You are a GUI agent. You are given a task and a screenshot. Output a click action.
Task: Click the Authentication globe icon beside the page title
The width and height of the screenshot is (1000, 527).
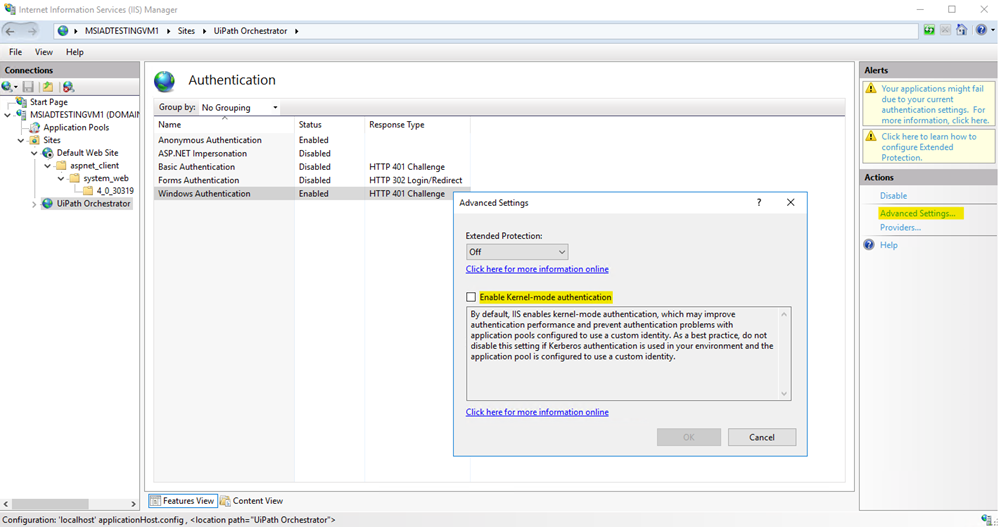165,81
